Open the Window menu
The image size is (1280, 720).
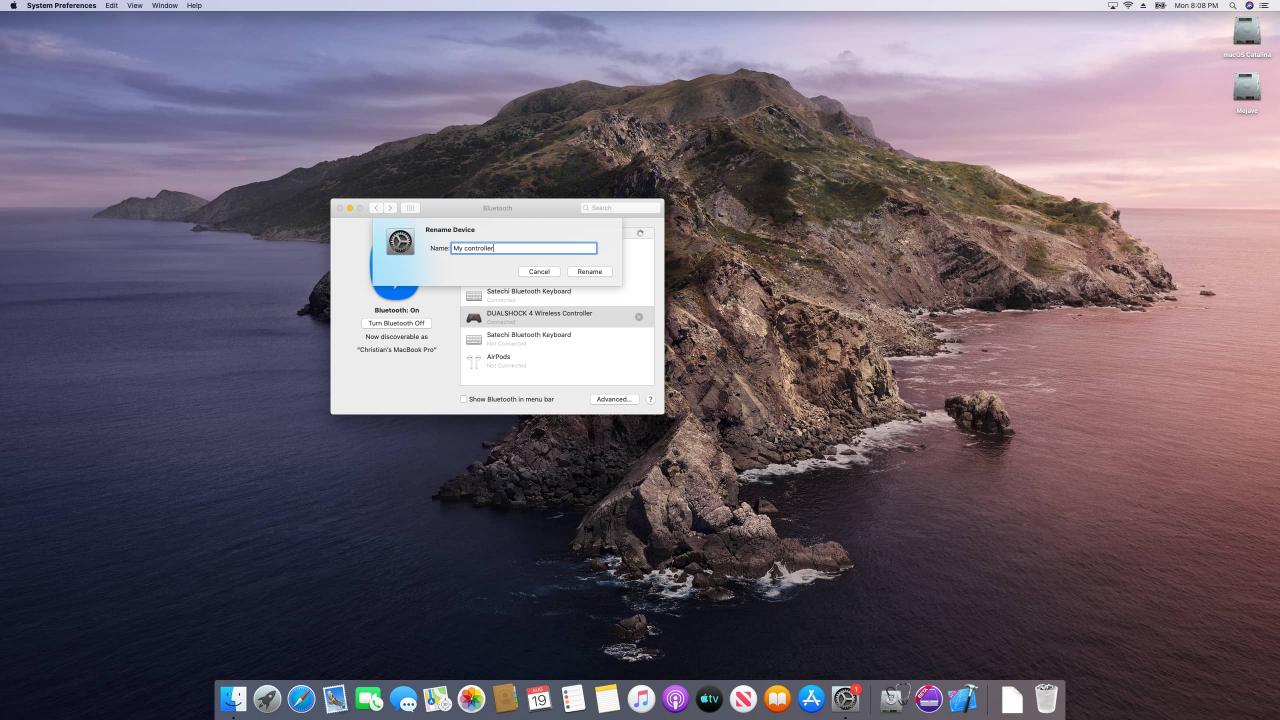coord(165,6)
